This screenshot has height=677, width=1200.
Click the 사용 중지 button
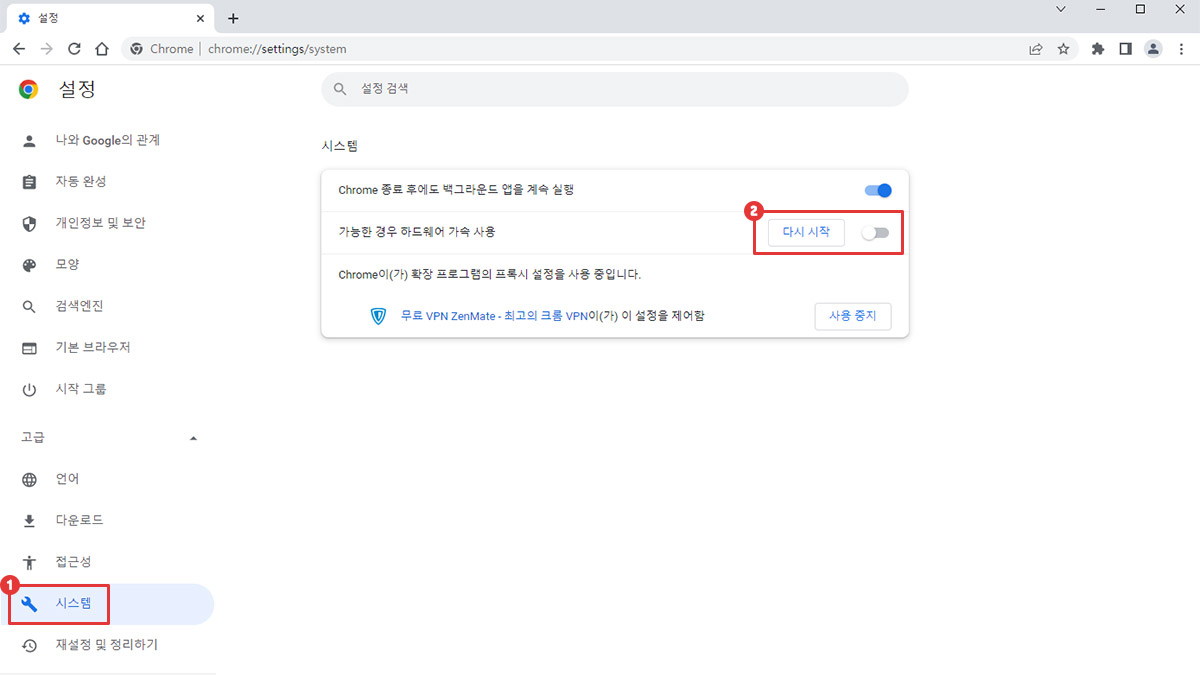coord(852,316)
